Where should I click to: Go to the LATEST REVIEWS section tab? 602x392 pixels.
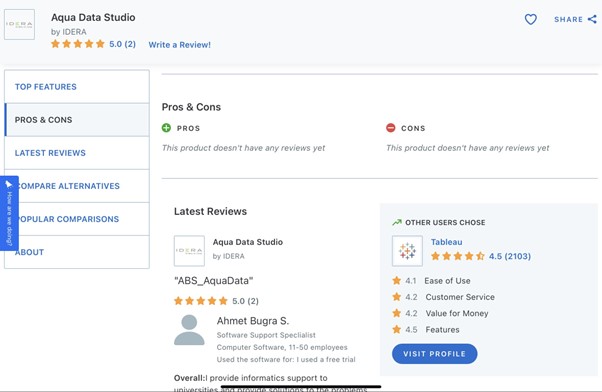coord(77,153)
